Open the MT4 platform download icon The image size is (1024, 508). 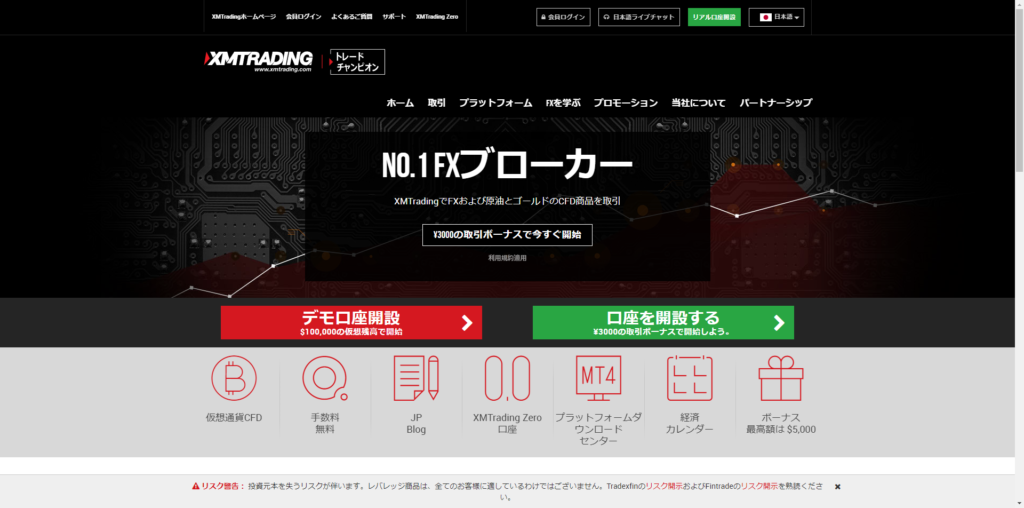pyautogui.click(x=598, y=377)
